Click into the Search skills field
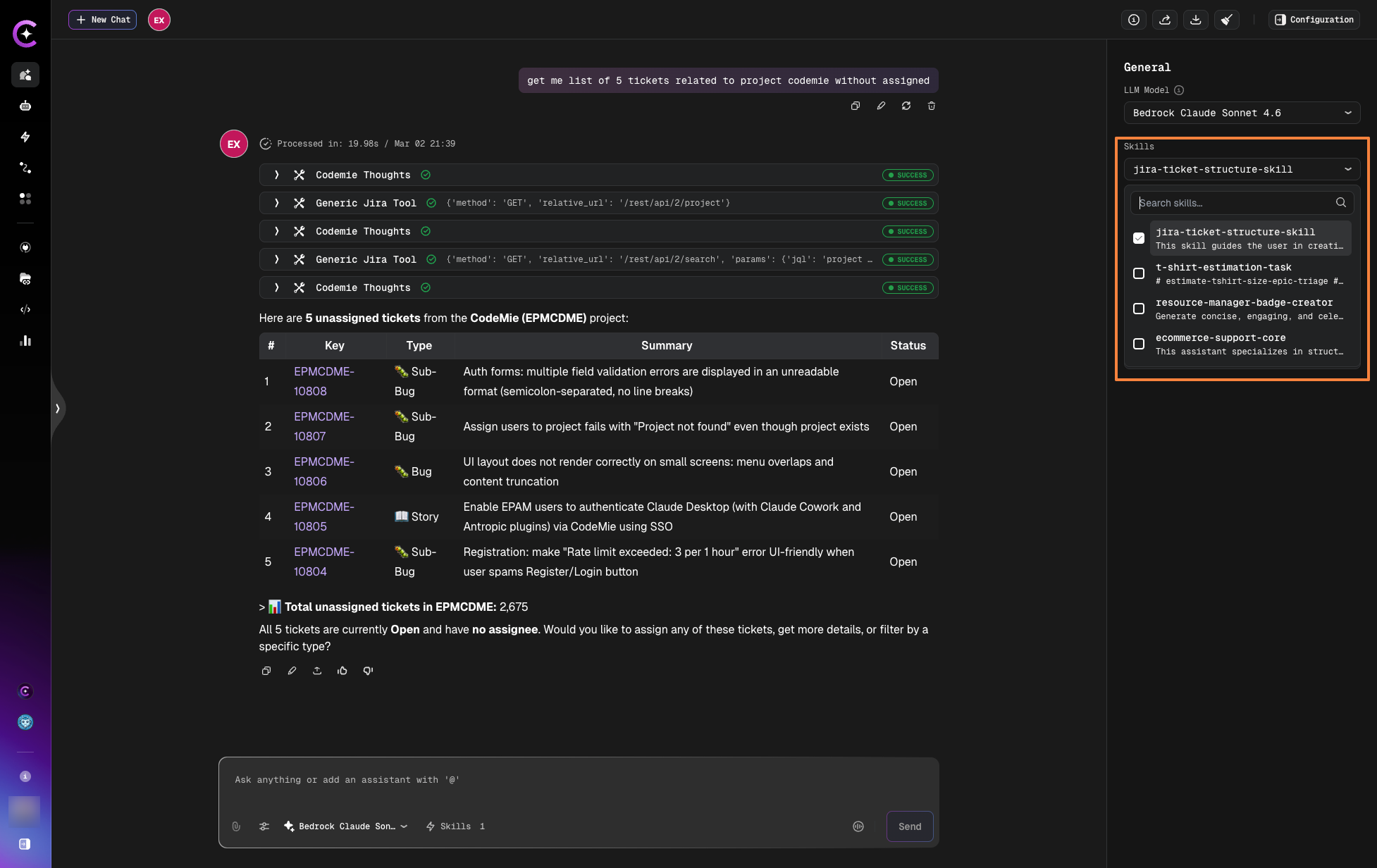This screenshot has width=1377, height=868. pos(1233,203)
